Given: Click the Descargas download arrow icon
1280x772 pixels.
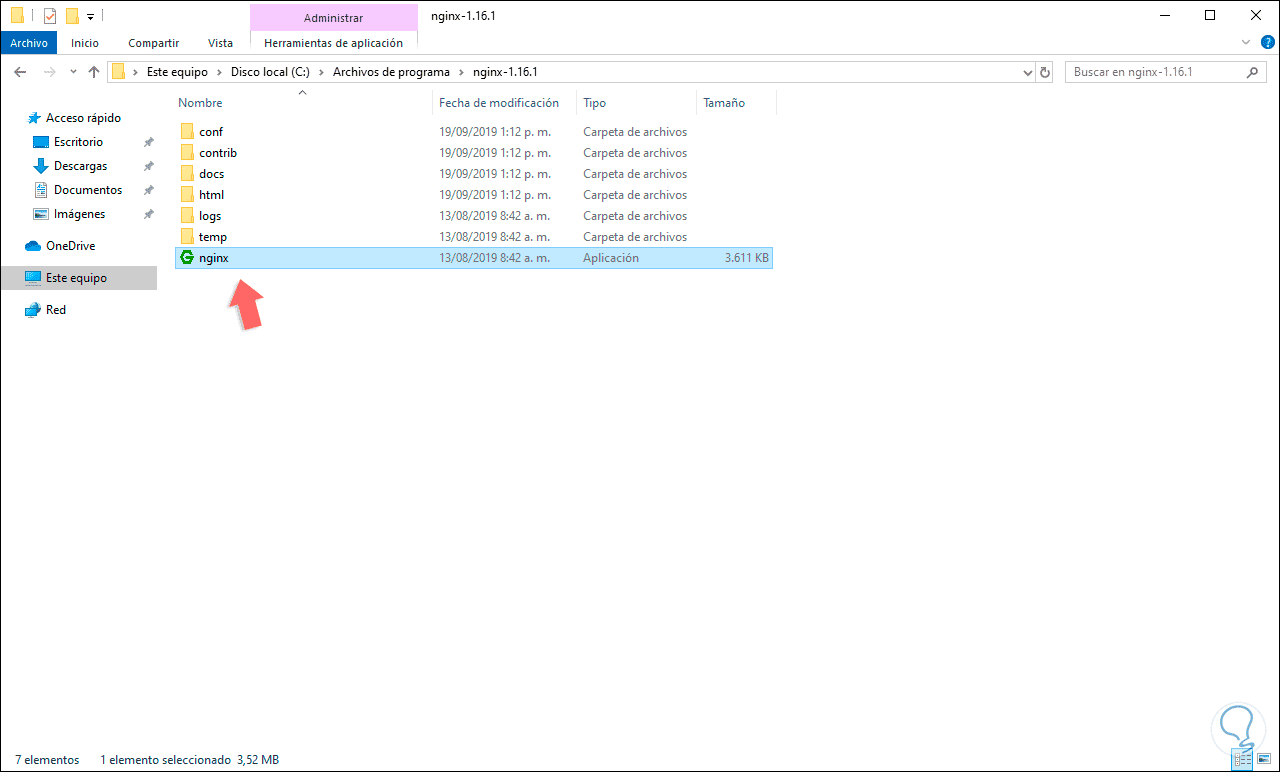Looking at the screenshot, I should (x=41, y=166).
